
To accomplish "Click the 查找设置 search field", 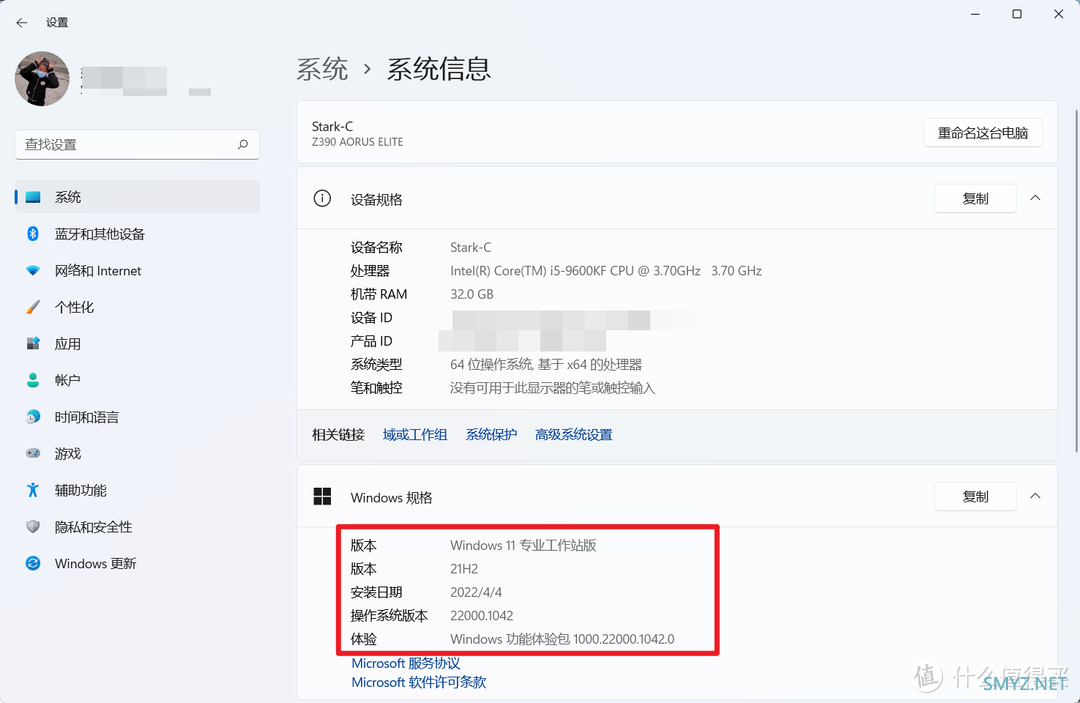I will click(137, 145).
